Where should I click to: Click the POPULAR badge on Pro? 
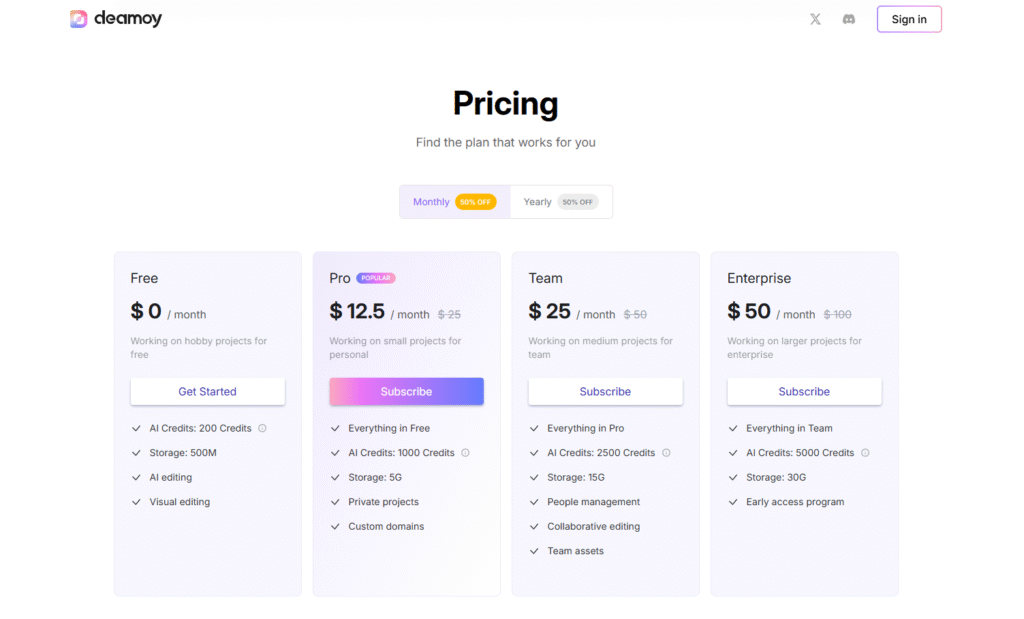point(376,278)
